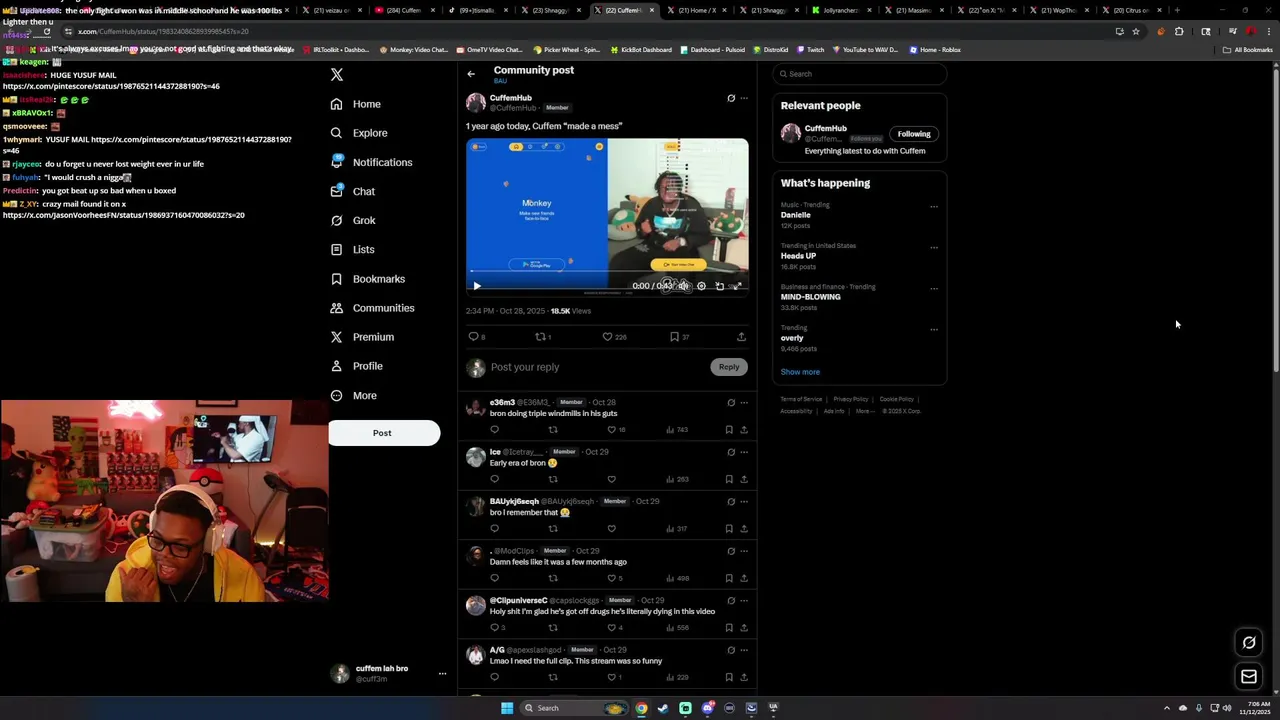Click the video progress bar
This screenshot has height=720, width=1280.
coord(607,272)
